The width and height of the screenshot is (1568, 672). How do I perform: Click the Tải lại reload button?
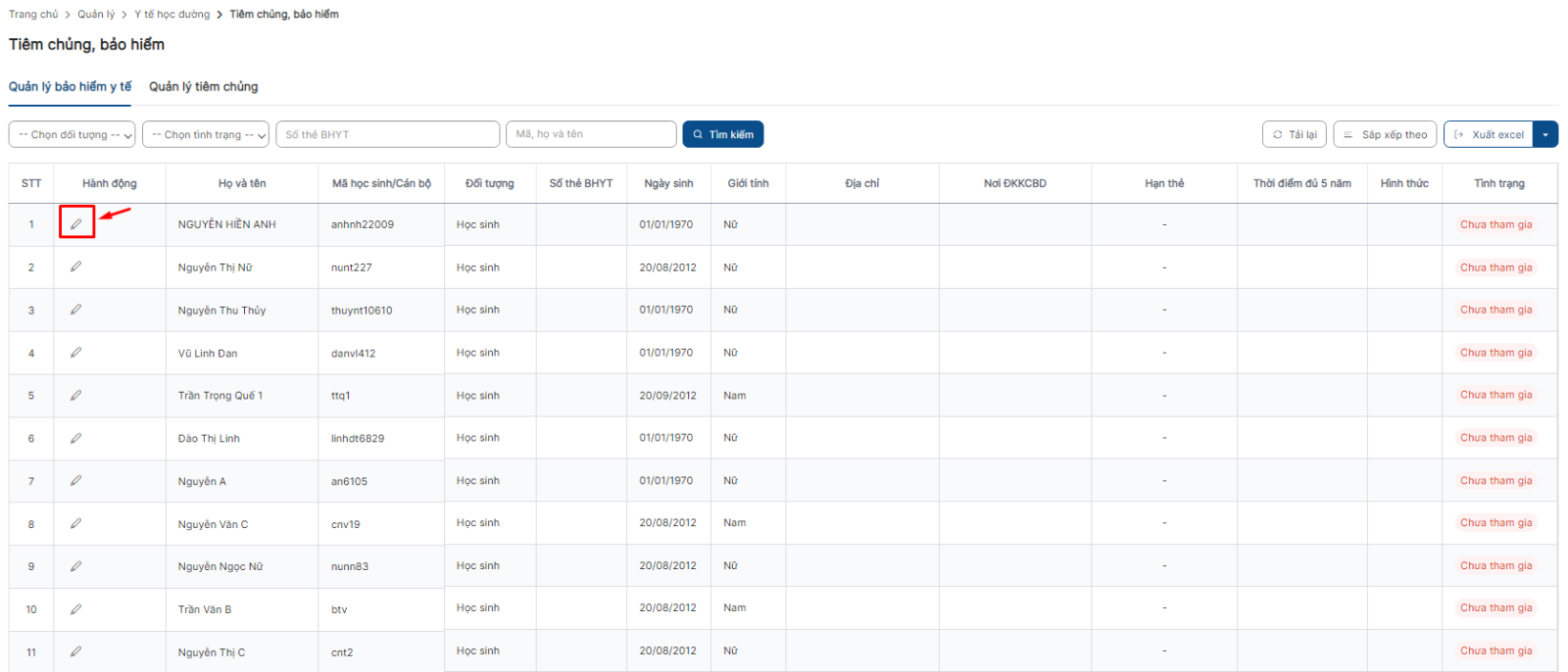pos(1295,134)
